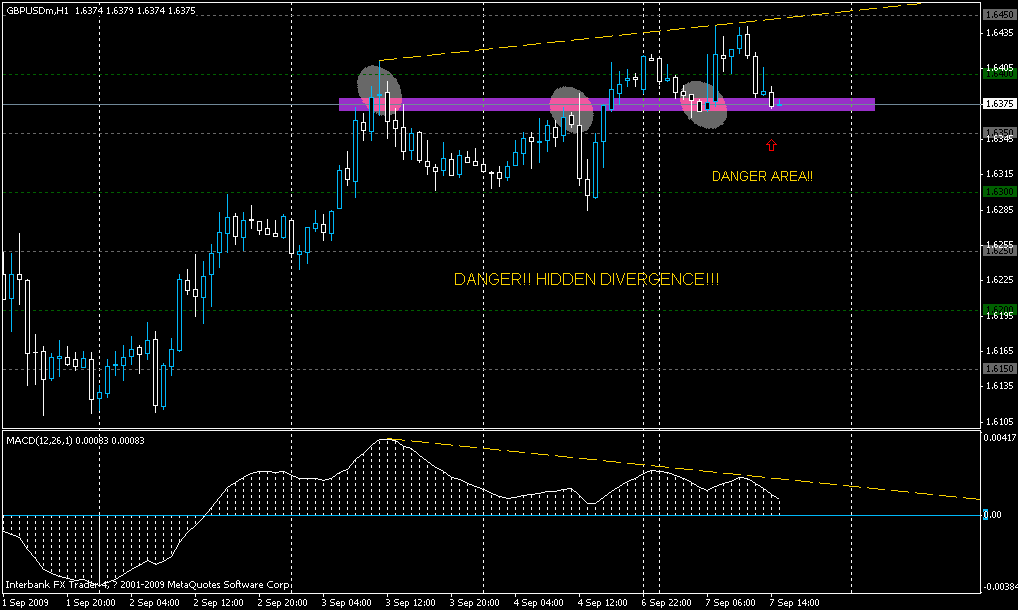The height and width of the screenshot is (610, 1018).
Task: Click the Interbank FX Trader copyright text
Action: 148,584
